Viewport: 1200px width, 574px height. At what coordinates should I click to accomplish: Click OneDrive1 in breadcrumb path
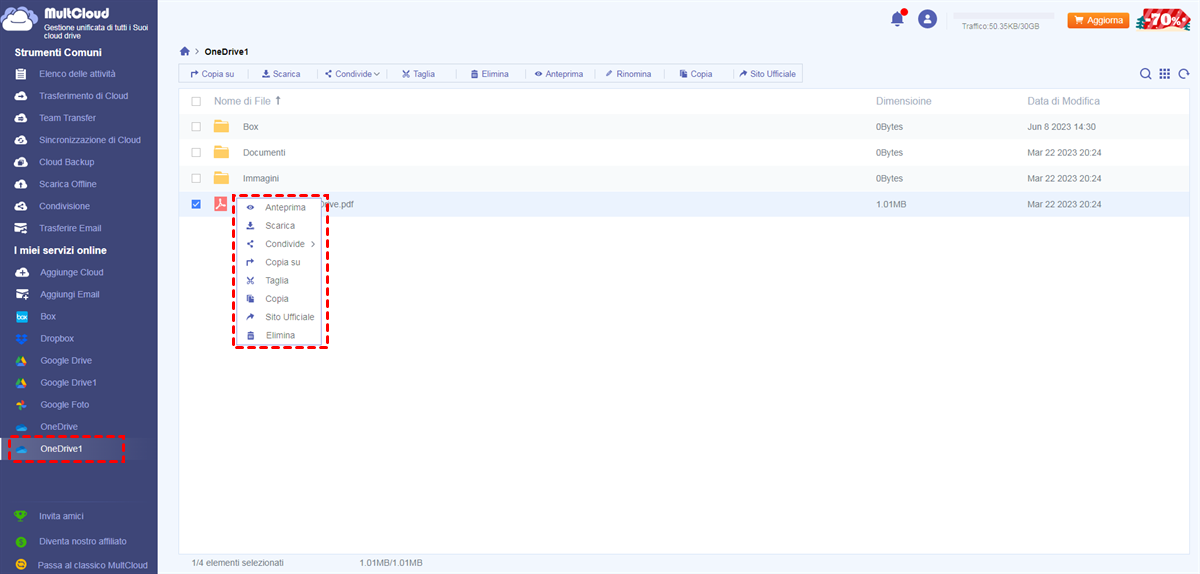227,51
